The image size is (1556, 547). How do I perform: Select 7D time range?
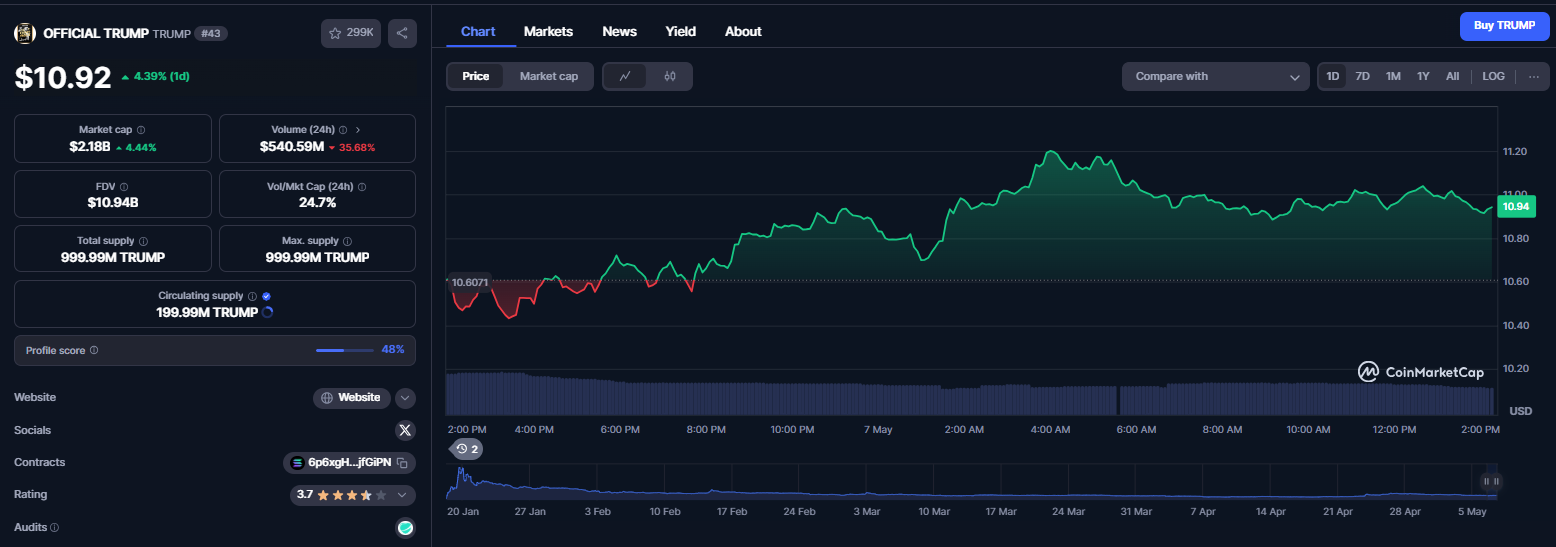[1362, 76]
